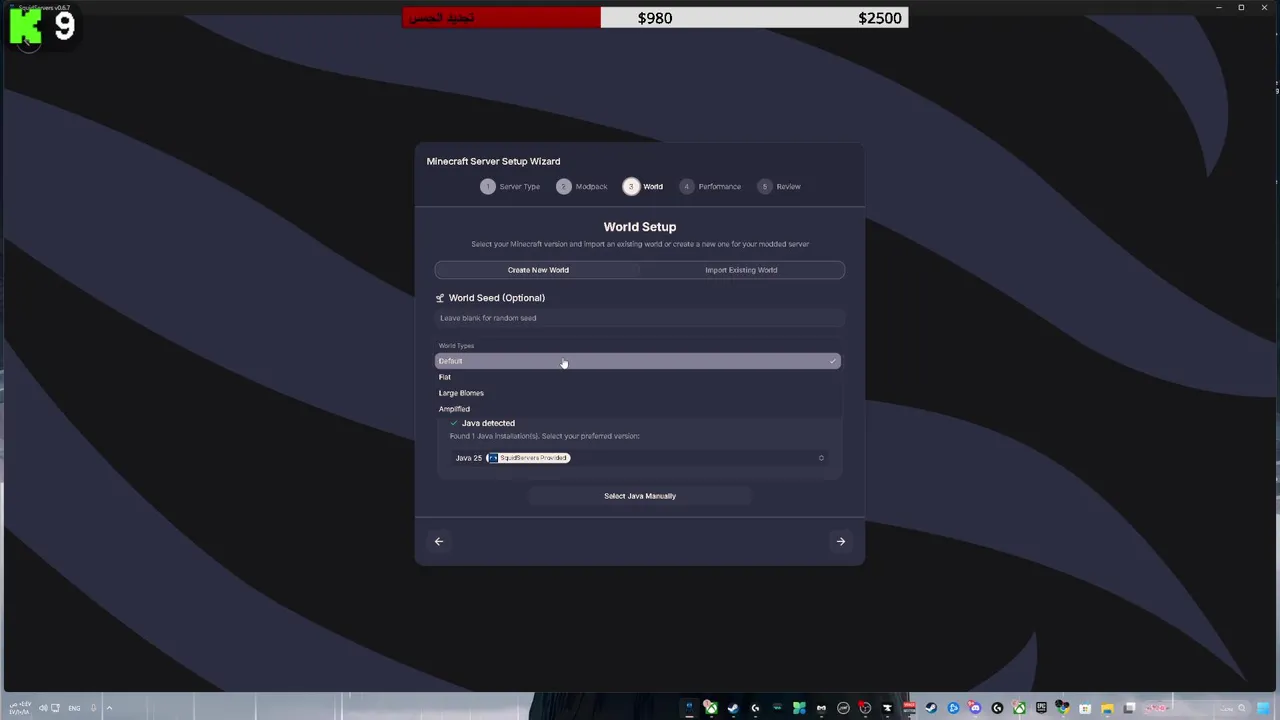Open File Explorer from the taskbar

click(1107, 708)
